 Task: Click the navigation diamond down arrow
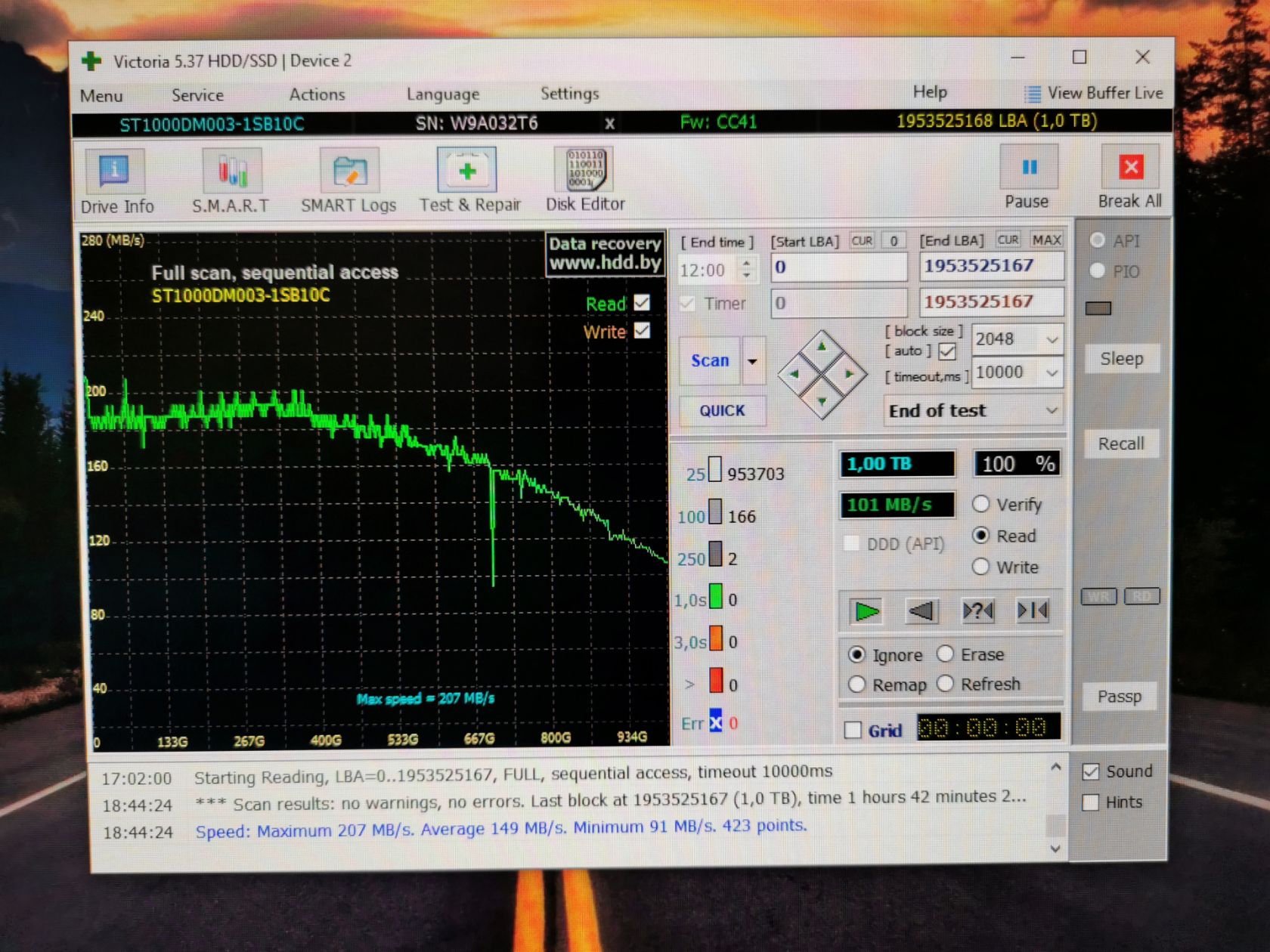(x=822, y=401)
